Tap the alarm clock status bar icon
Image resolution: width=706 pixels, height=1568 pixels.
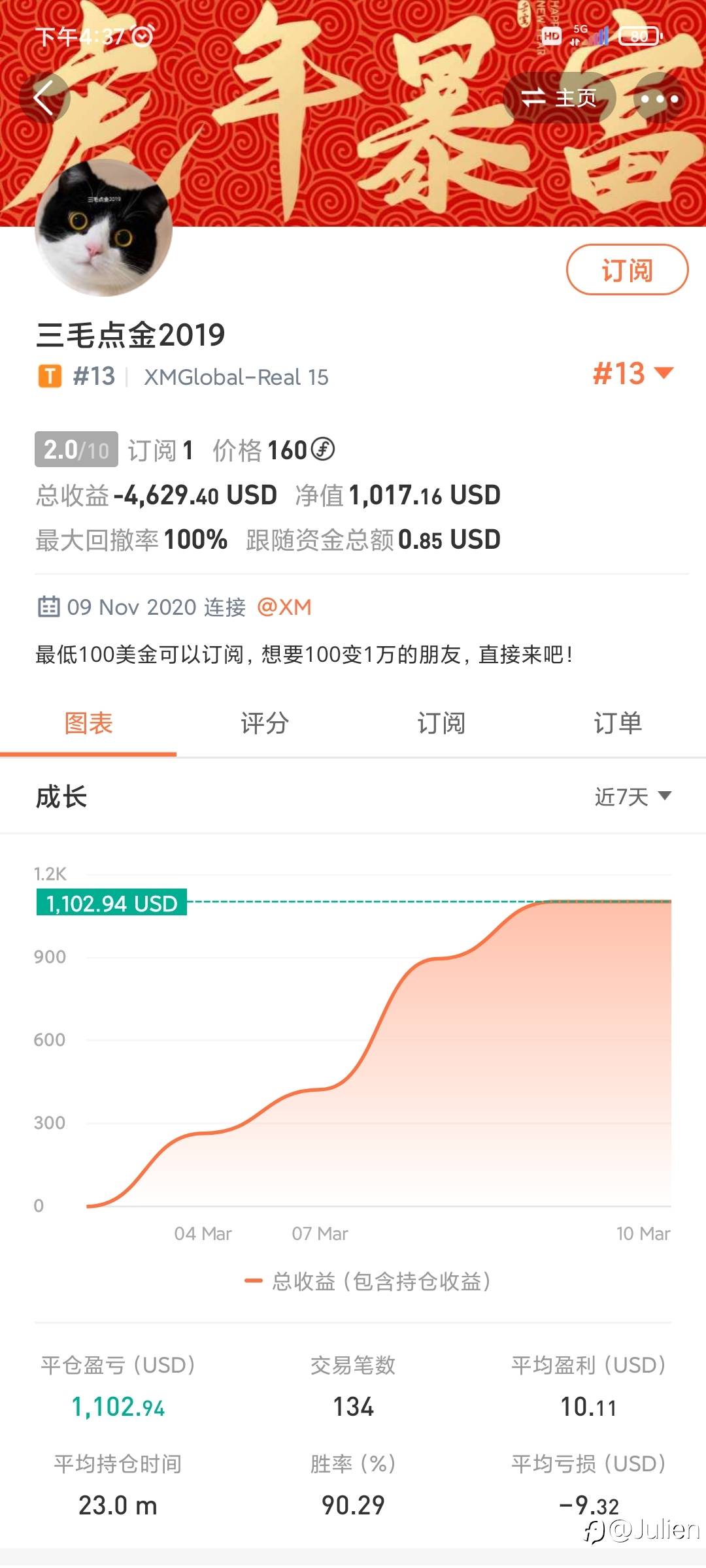(x=143, y=35)
